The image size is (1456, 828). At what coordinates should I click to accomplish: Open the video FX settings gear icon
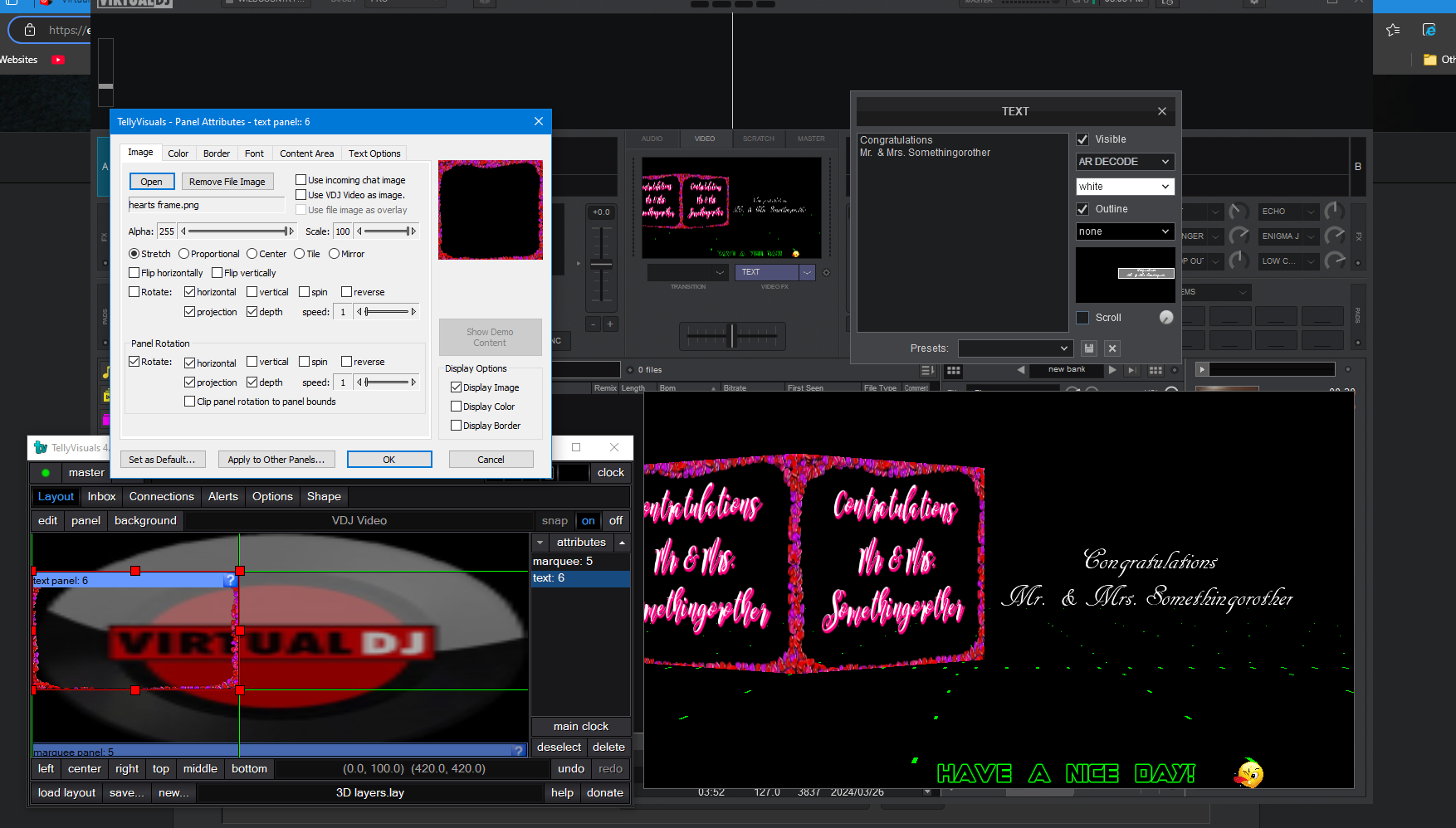click(x=826, y=272)
